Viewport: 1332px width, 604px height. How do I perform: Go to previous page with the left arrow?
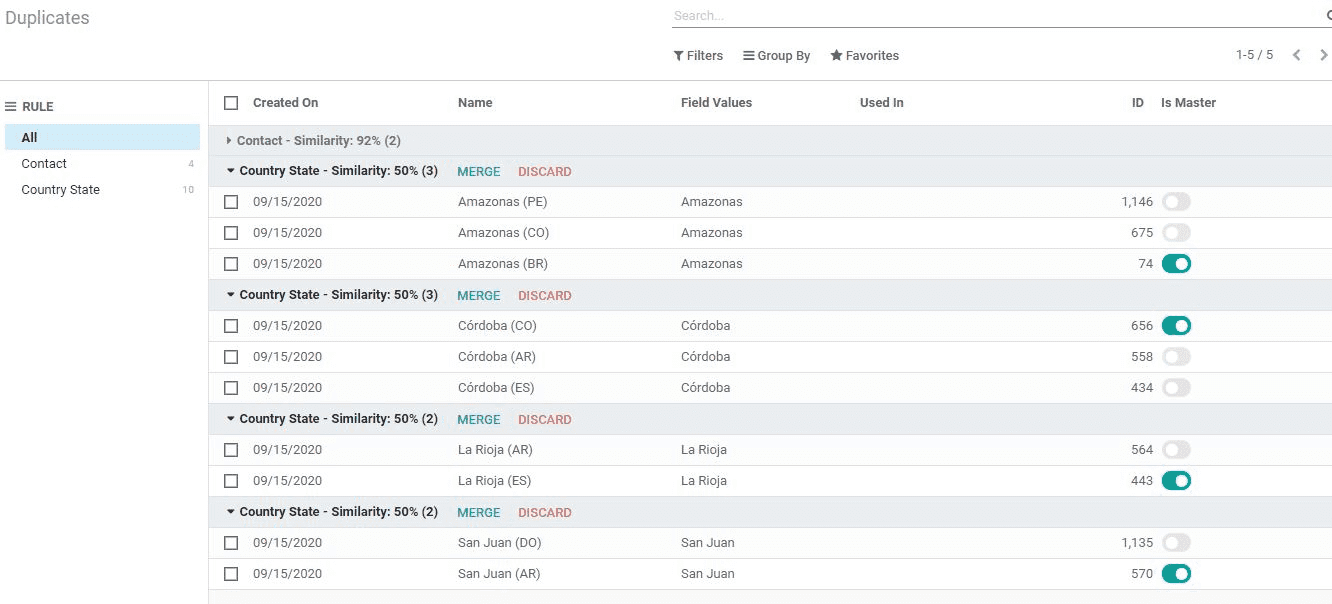[1296, 55]
